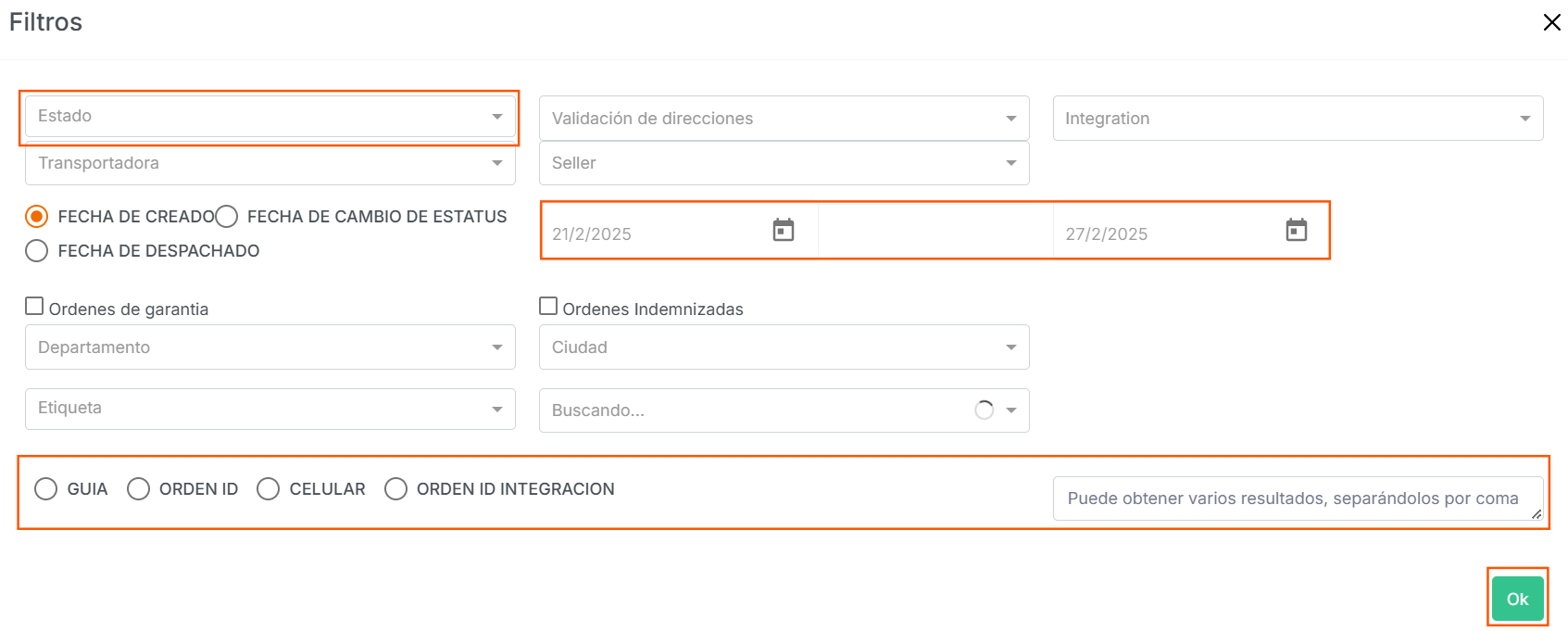Viewport: 1568px width, 631px height.
Task: Choose CELULAR search type radio
Action: tap(268, 489)
